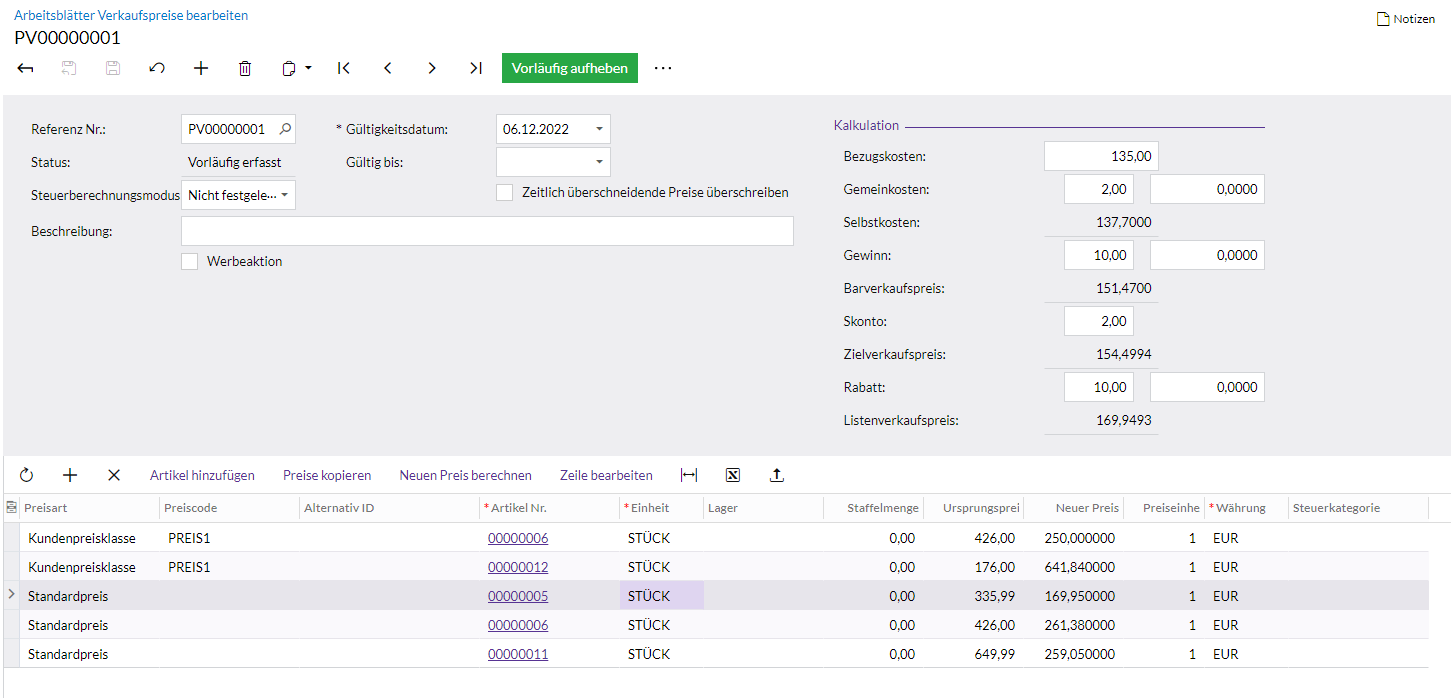This screenshot has width=1451, height=698.
Task: Click the undo icon in toolbar
Action: tap(157, 68)
